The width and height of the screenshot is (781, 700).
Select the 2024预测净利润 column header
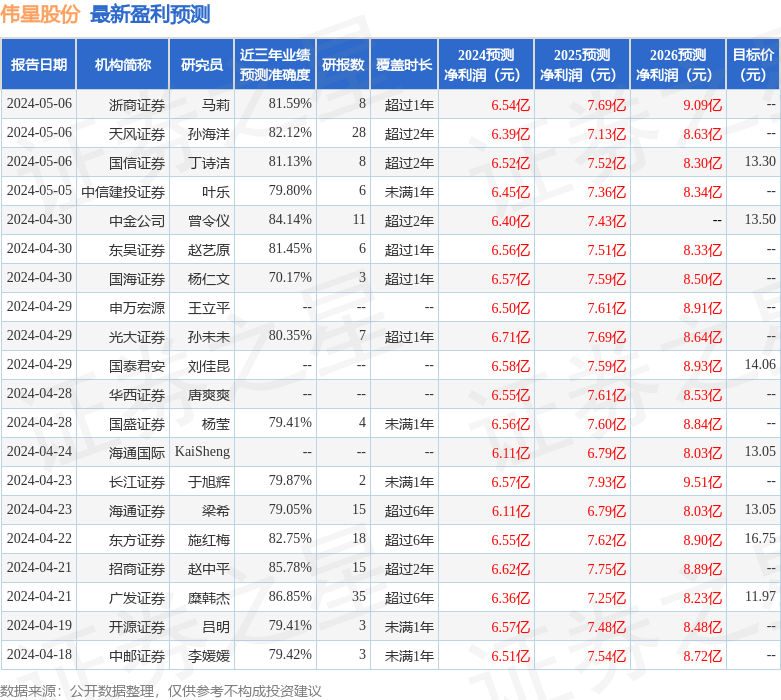click(486, 65)
